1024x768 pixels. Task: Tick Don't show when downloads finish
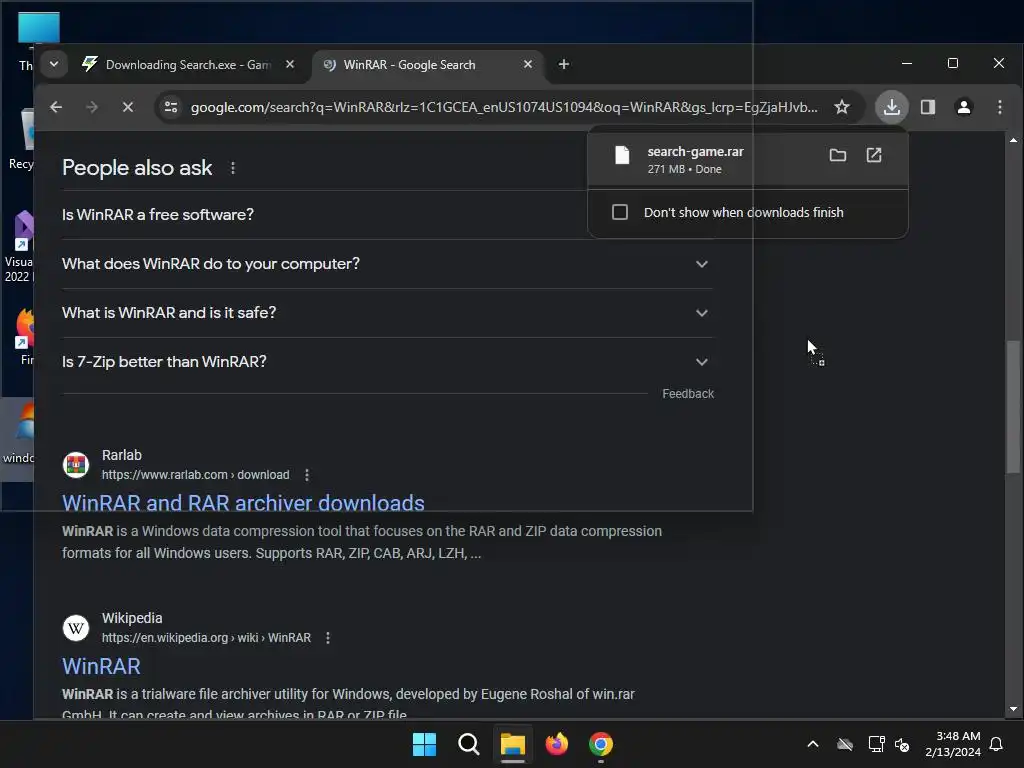click(620, 212)
